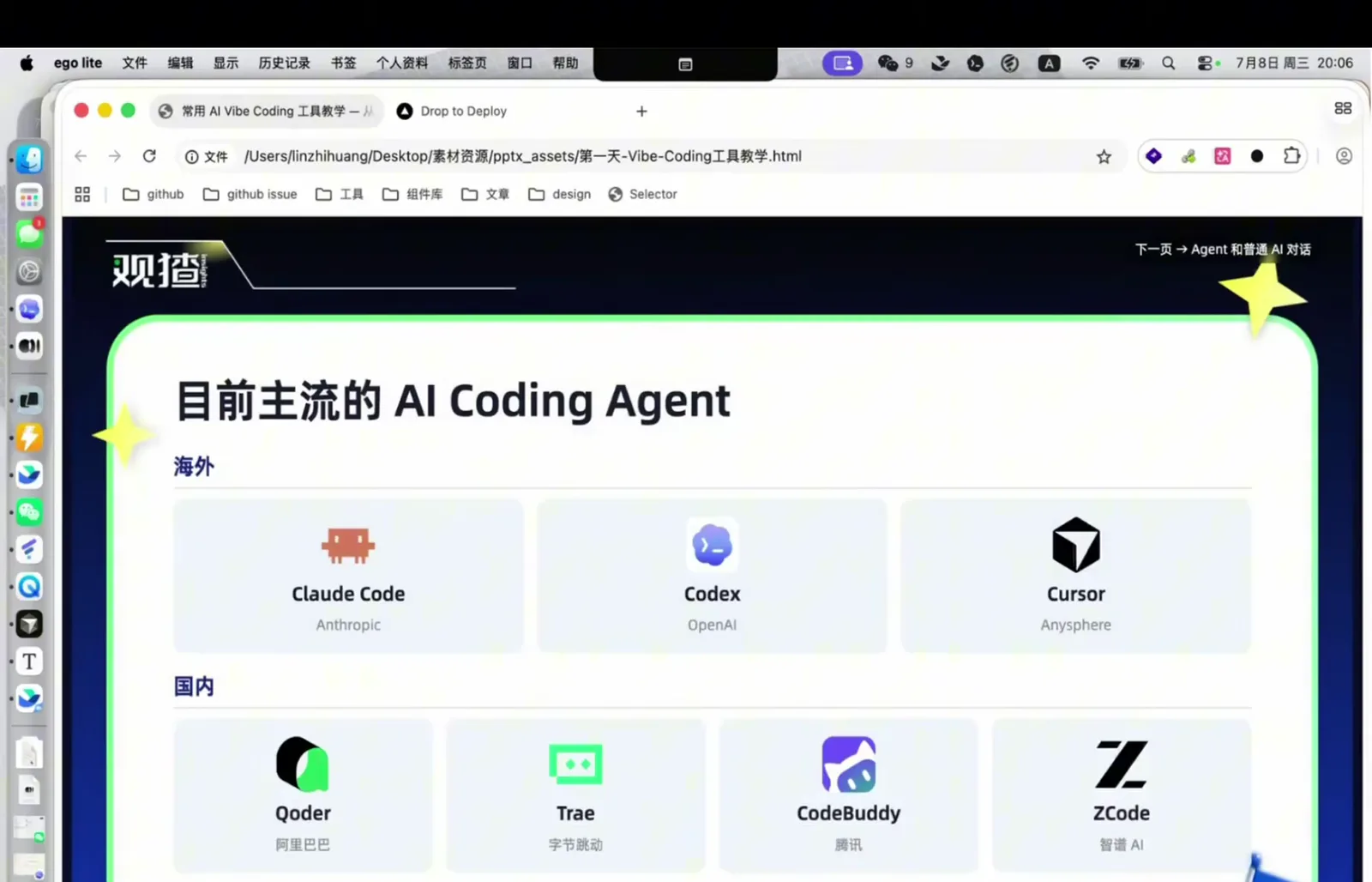The image size is (1372, 882).
Task: Open the 文件 menu in menu bar
Action: pos(135,63)
